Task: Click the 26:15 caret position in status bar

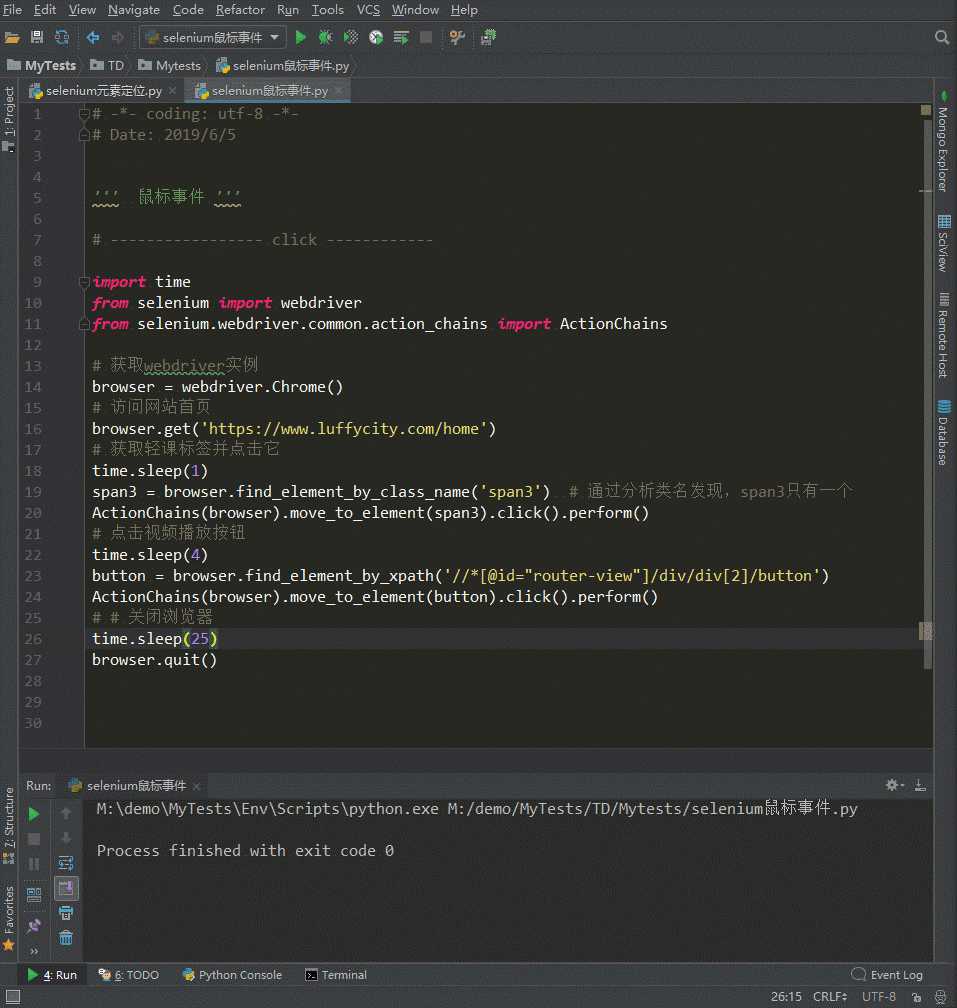Action: [x=786, y=996]
